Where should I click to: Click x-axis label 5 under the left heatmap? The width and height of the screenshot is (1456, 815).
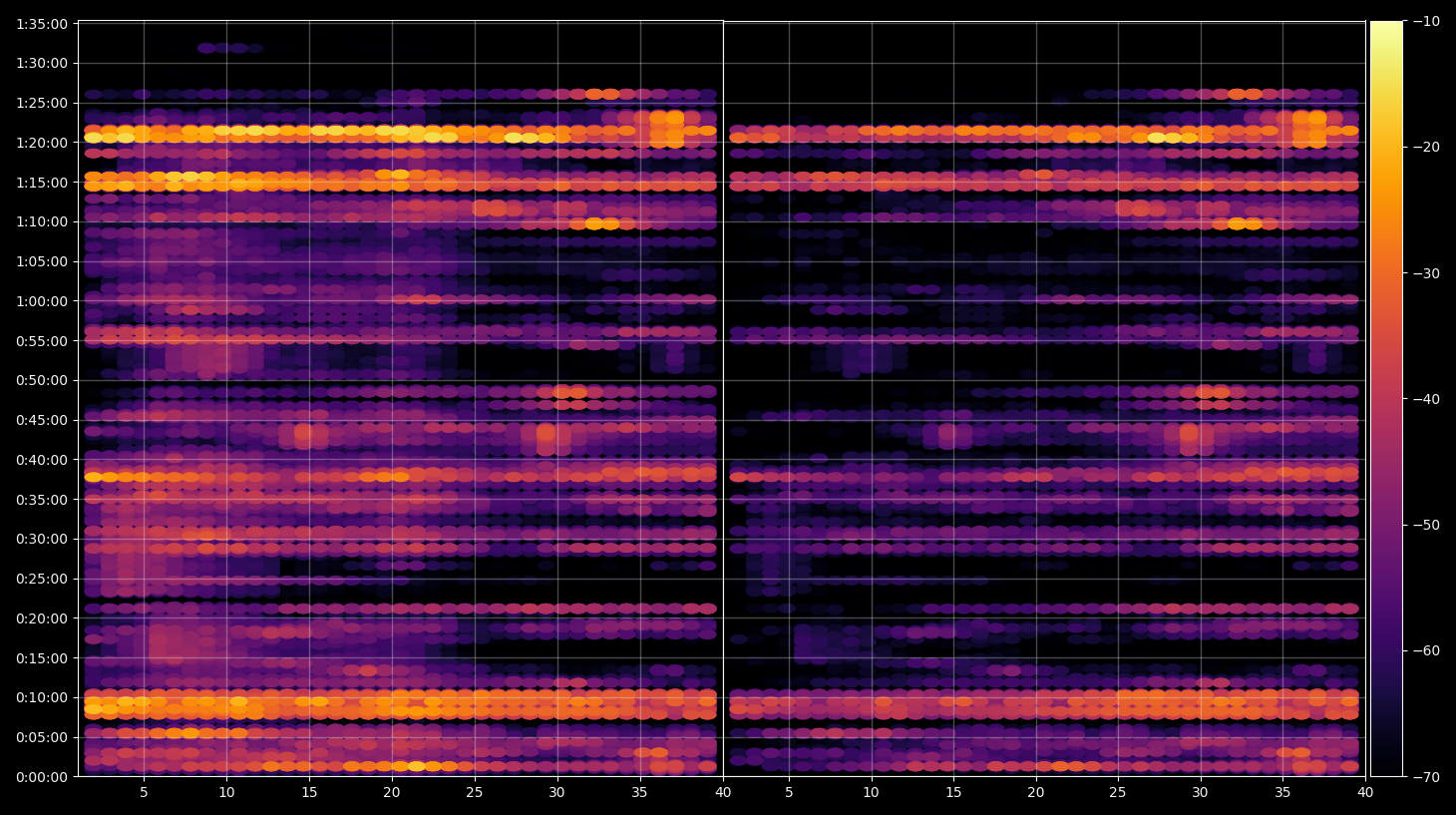coord(144,793)
